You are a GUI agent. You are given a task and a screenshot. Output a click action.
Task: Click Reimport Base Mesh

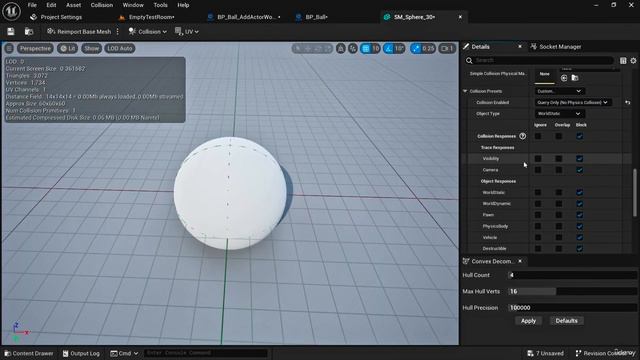[79, 31]
